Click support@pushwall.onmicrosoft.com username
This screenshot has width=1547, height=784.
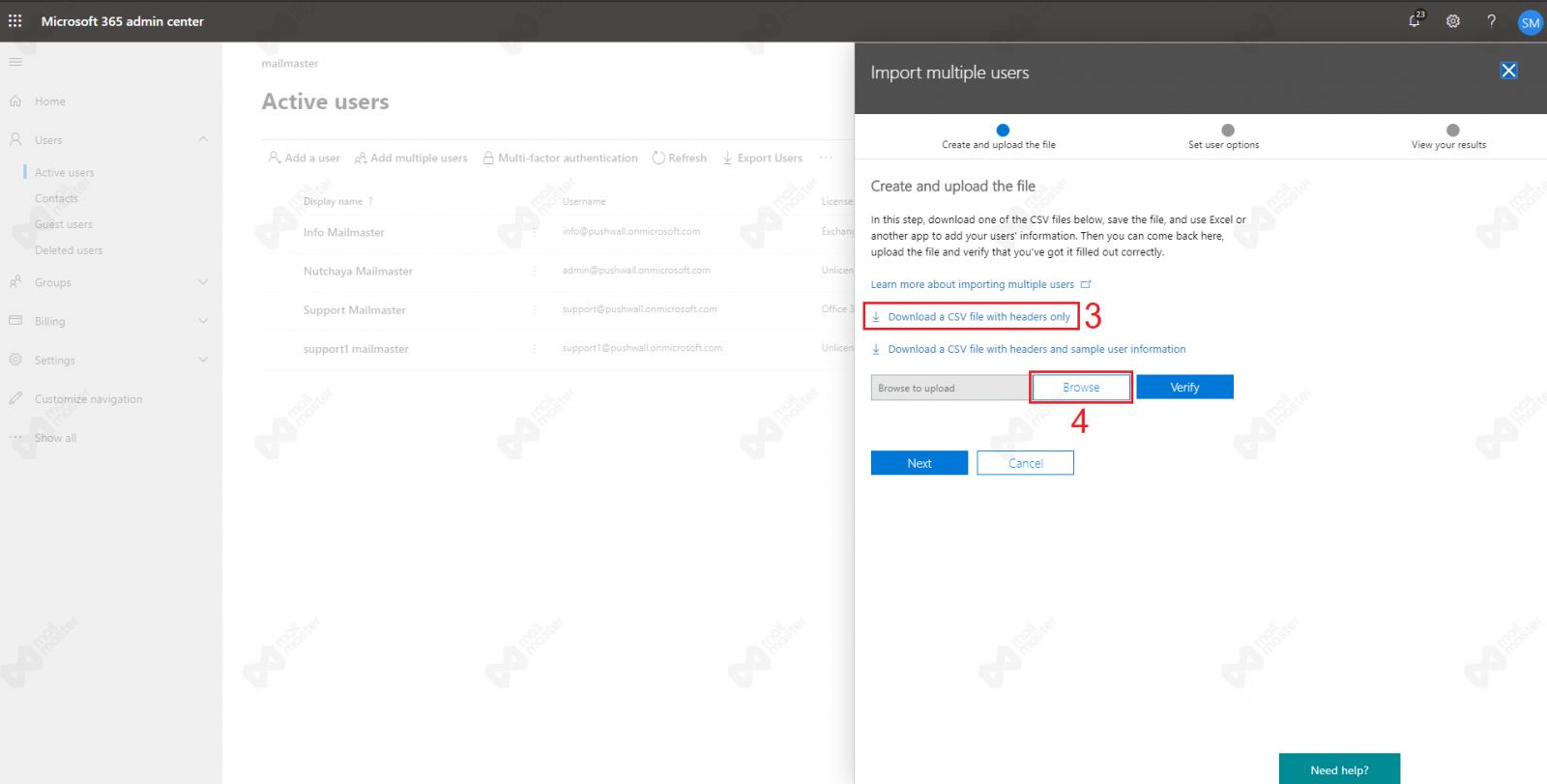639,309
